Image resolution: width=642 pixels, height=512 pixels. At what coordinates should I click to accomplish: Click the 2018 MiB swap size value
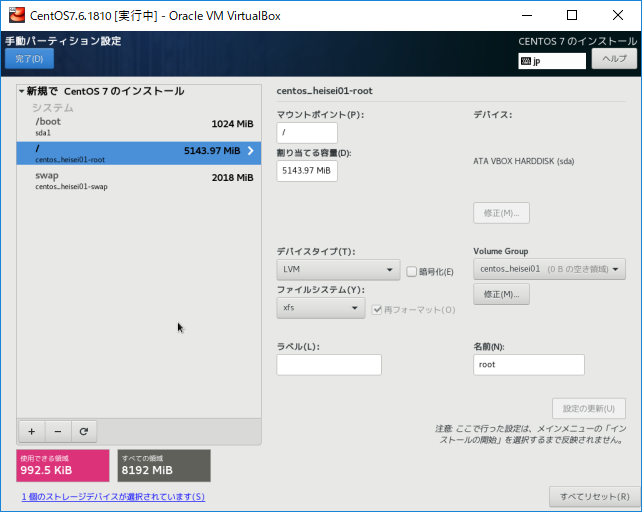(x=232, y=177)
